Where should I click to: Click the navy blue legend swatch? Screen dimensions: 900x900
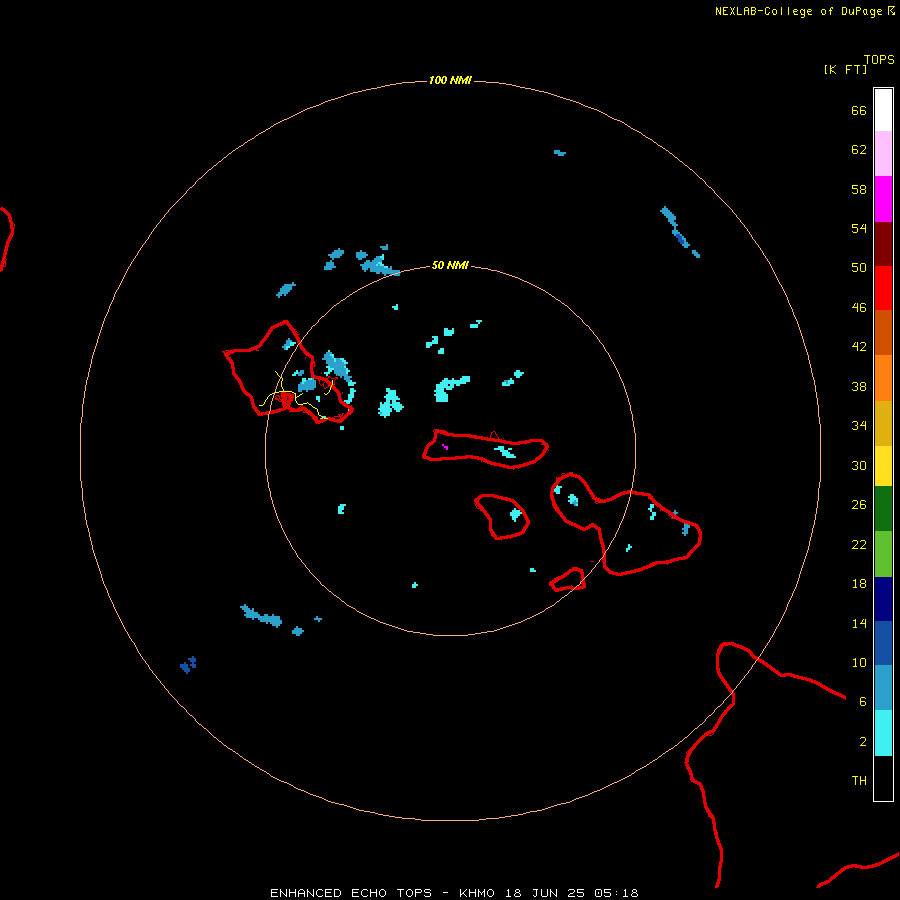[883, 599]
